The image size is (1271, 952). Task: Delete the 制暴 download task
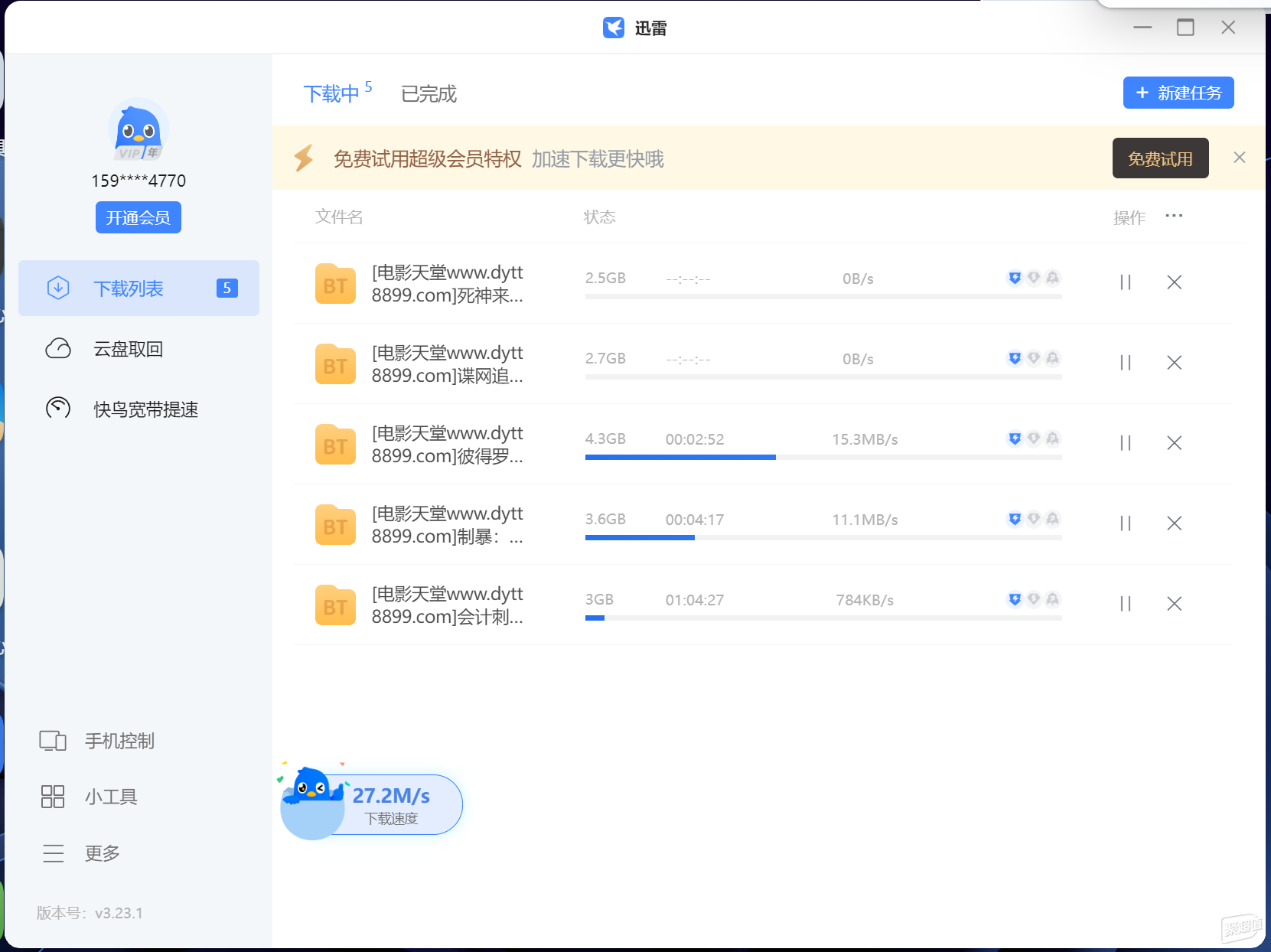click(x=1174, y=523)
